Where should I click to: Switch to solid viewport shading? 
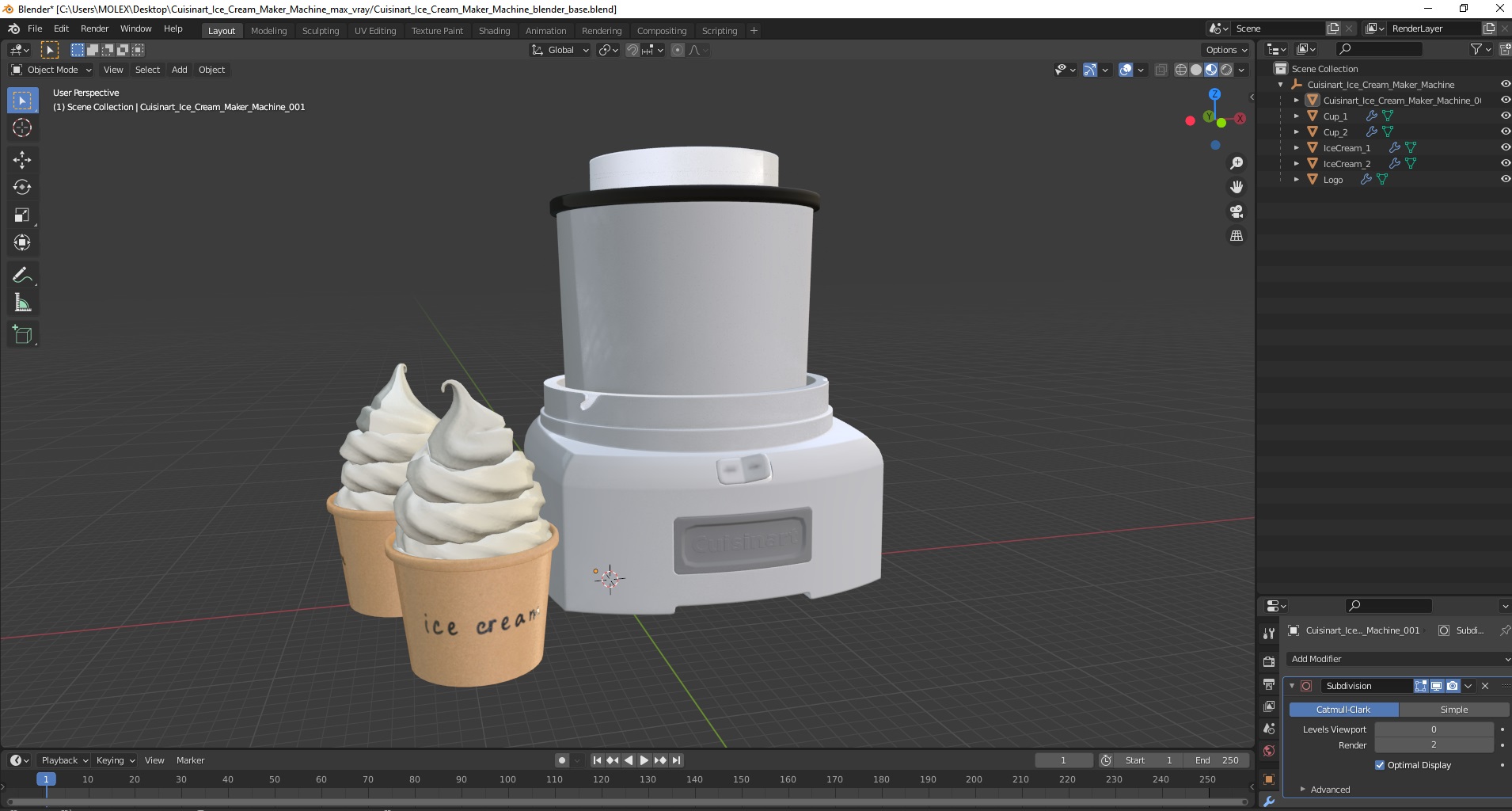point(1196,70)
